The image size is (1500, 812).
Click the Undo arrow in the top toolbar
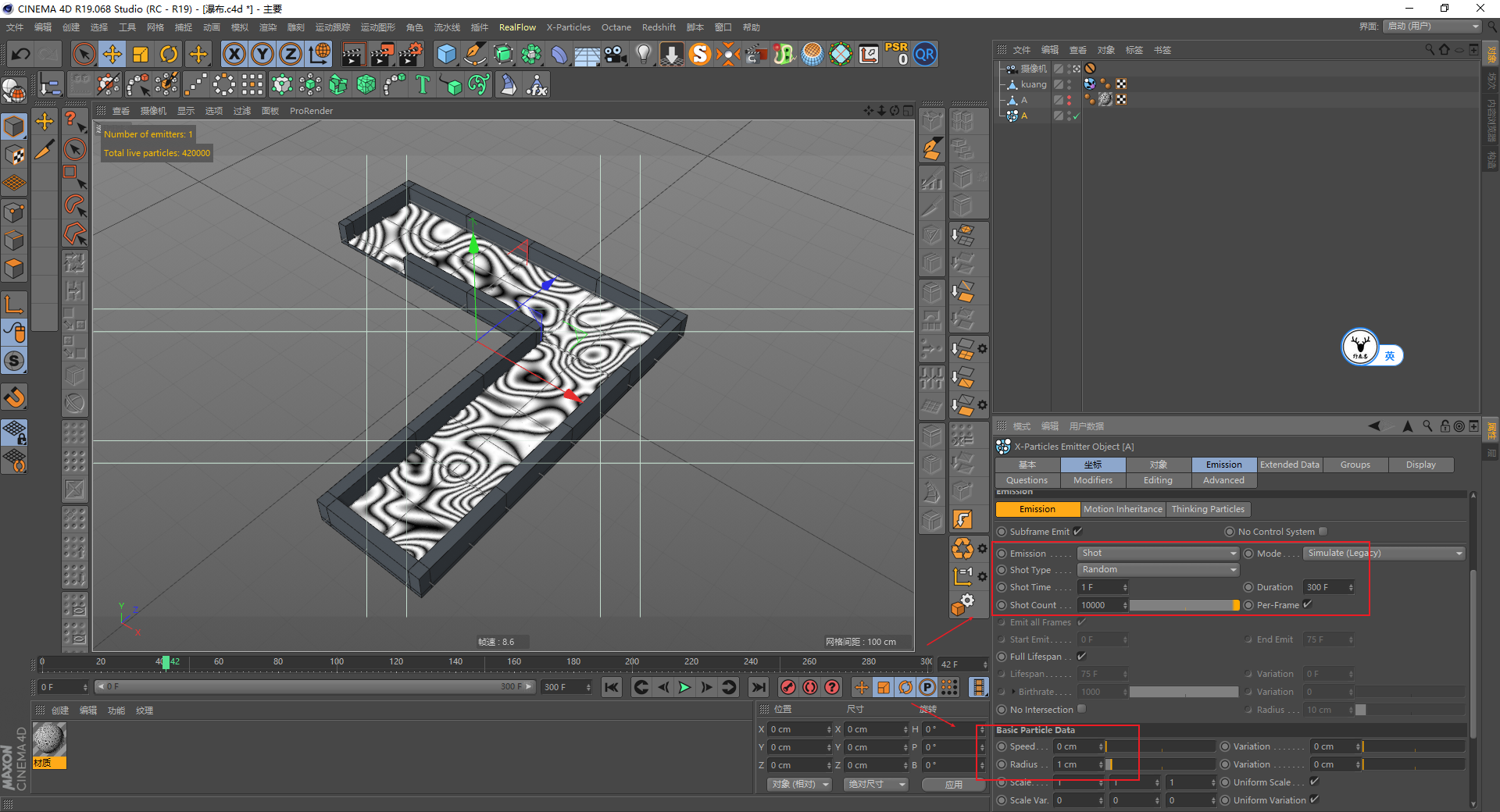[21, 54]
